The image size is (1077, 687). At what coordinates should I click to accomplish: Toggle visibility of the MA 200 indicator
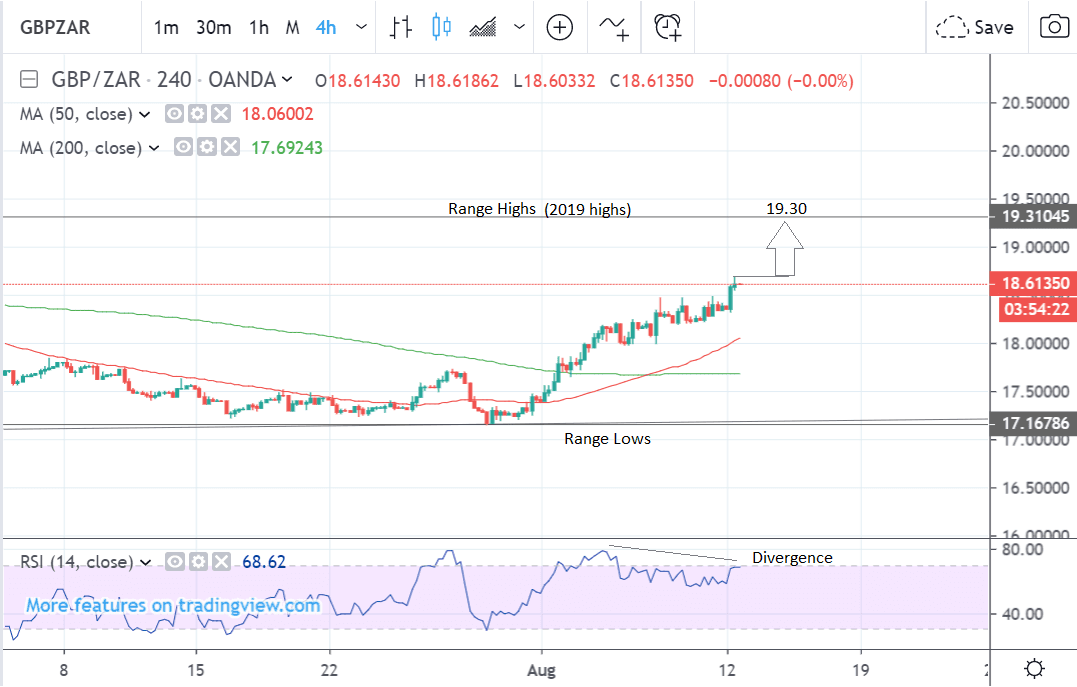point(184,148)
